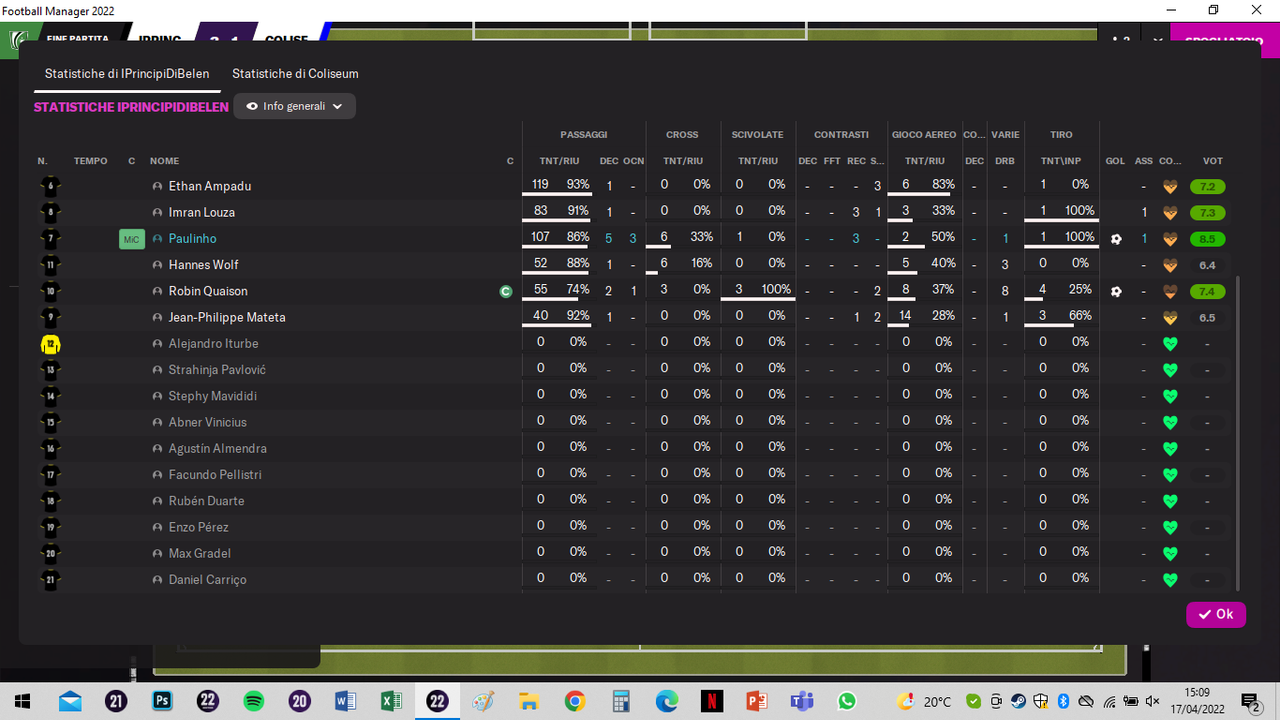Open Netflix from the taskbar
The height and width of the screenshot is (720, 1280).
(711, 701)
